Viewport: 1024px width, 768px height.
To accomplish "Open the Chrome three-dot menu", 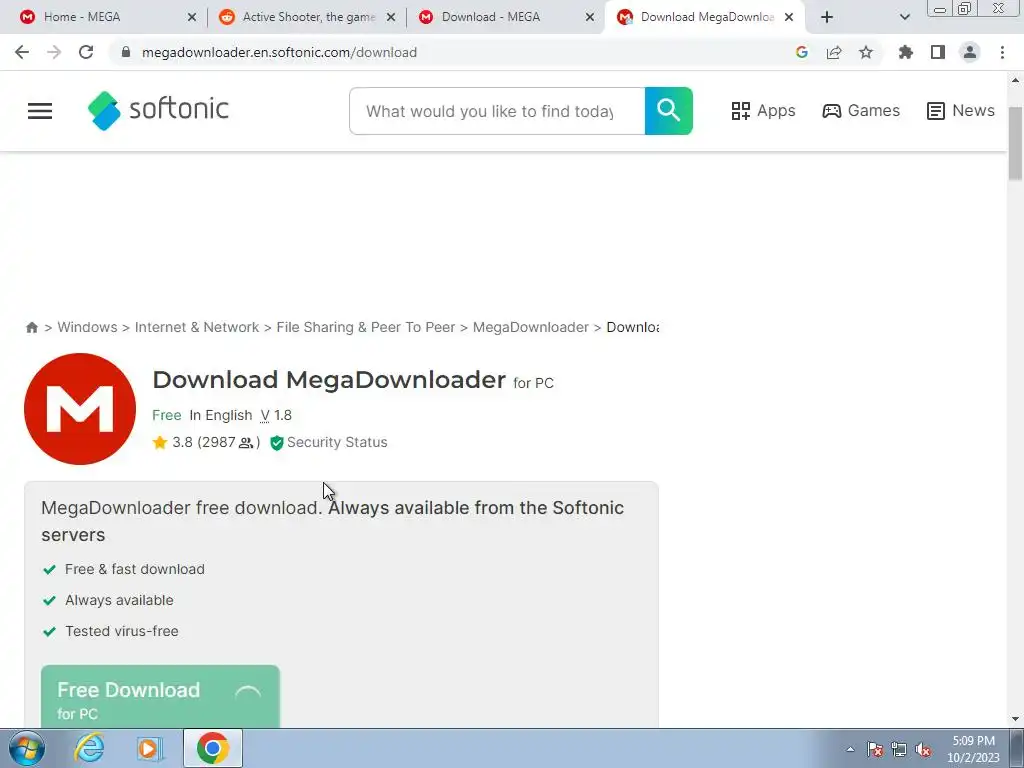I will point(1002,52).
